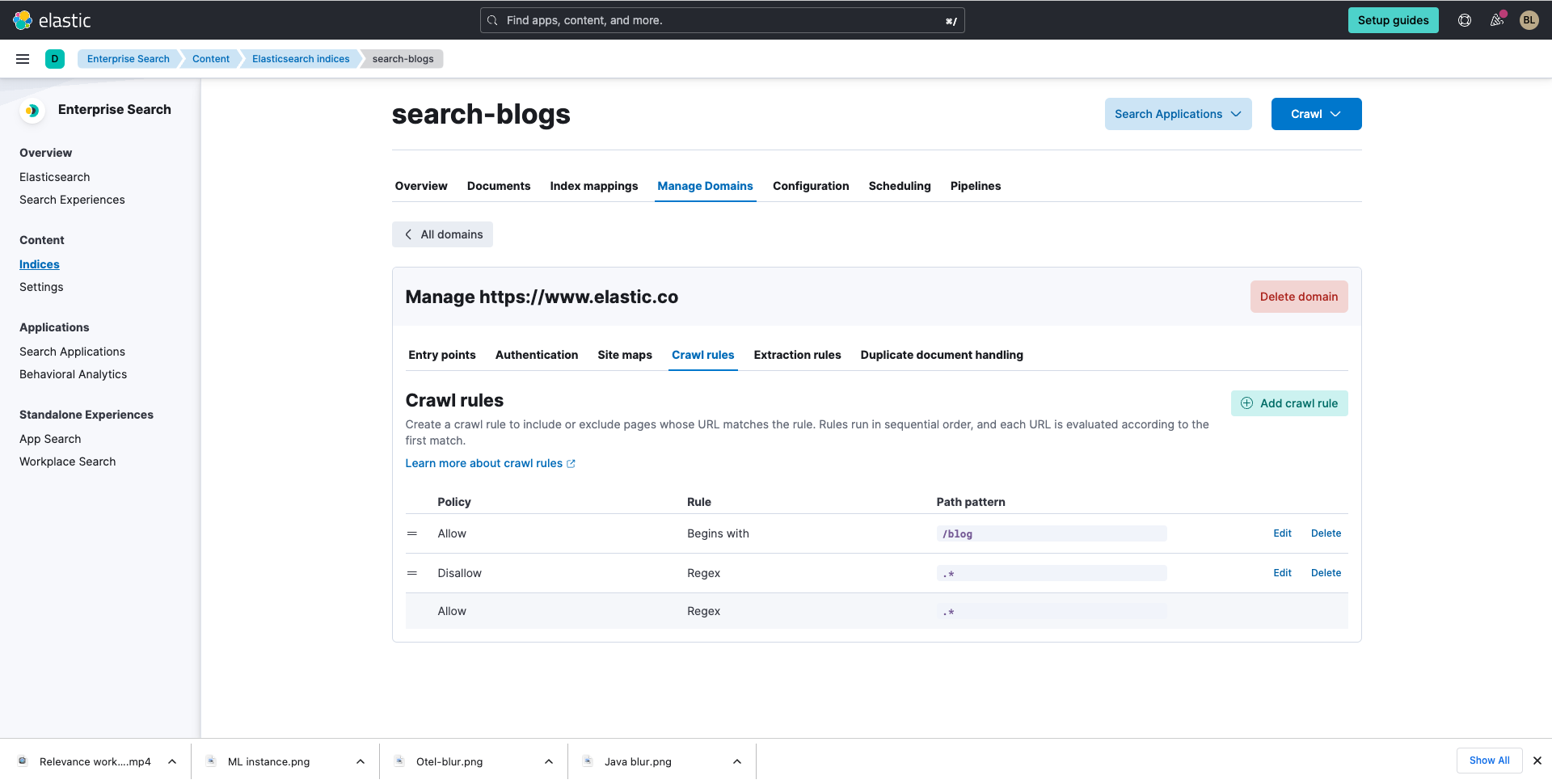This screenshot has height=784, width=1552.
Task: Switch to the Overview tab
Action: (x=421, y=186)
